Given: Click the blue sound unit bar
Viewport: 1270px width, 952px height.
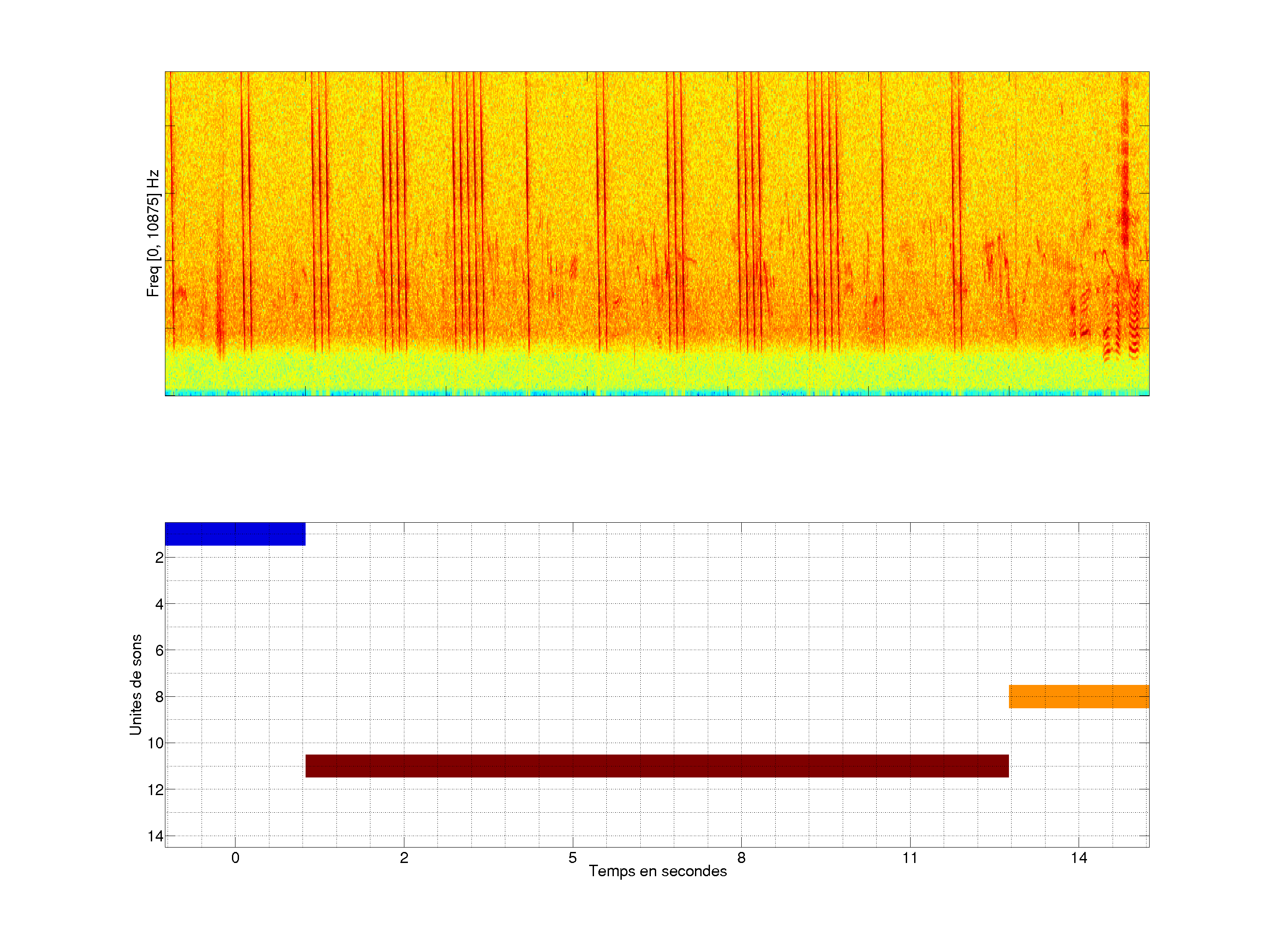Looking at the screenshot, I should pyautogui.click(x=235, y=534).
